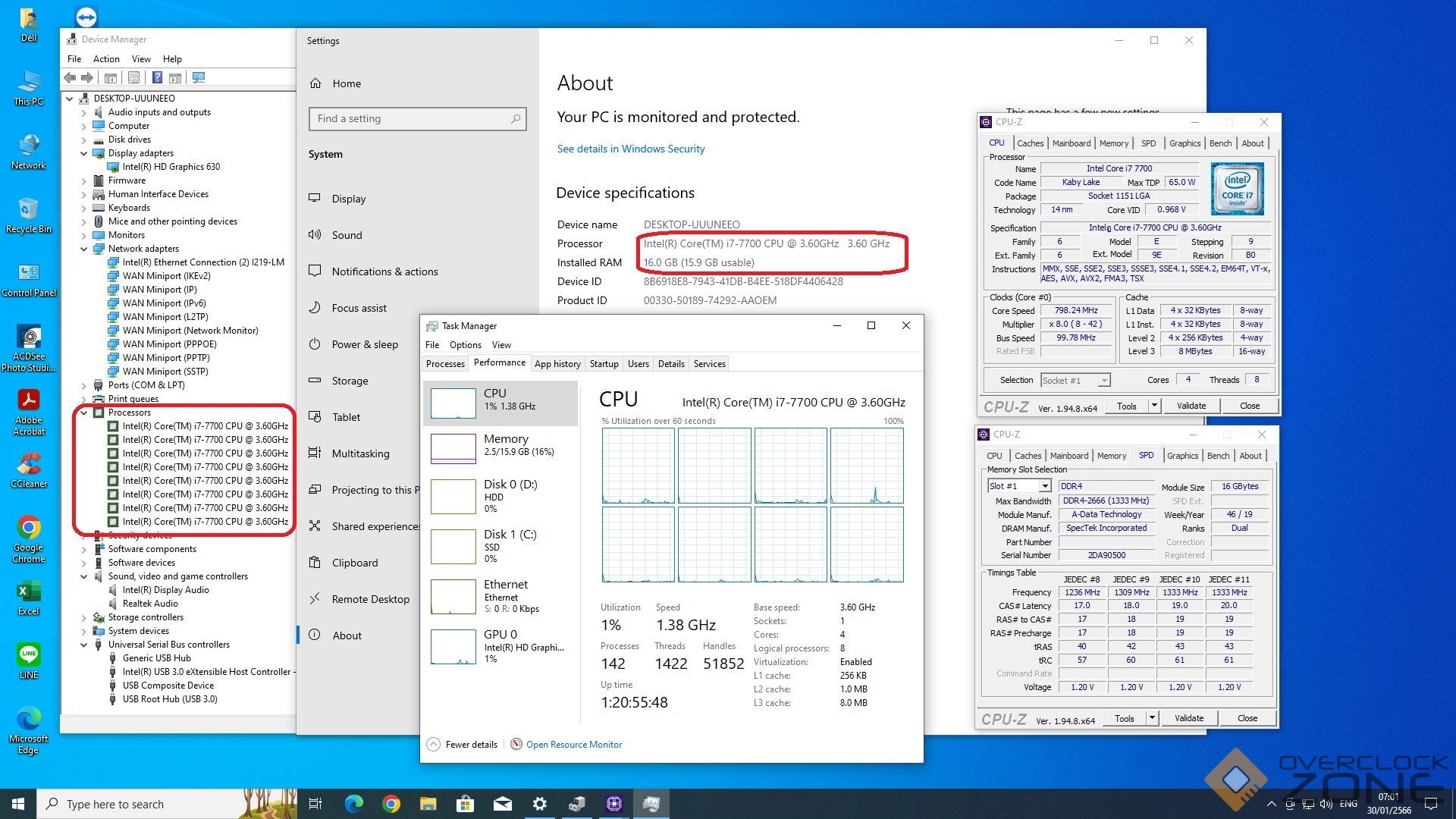Viewport: 1456px width, 819px height.
Task: Open the Memory Slot #1 dropdown
Action: [x=1044, y=486]
